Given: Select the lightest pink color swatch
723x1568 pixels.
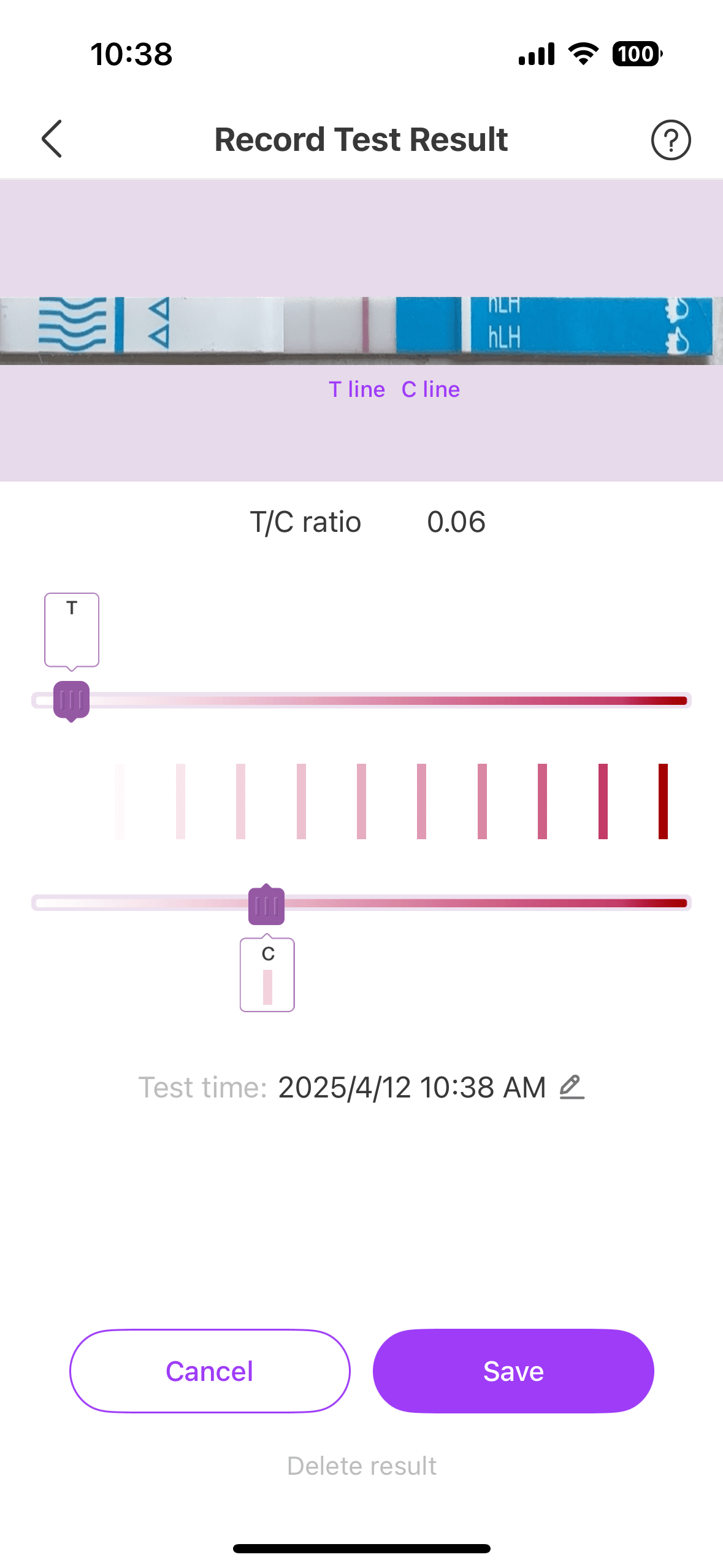Looking at the screenshot, I should 120,801.
